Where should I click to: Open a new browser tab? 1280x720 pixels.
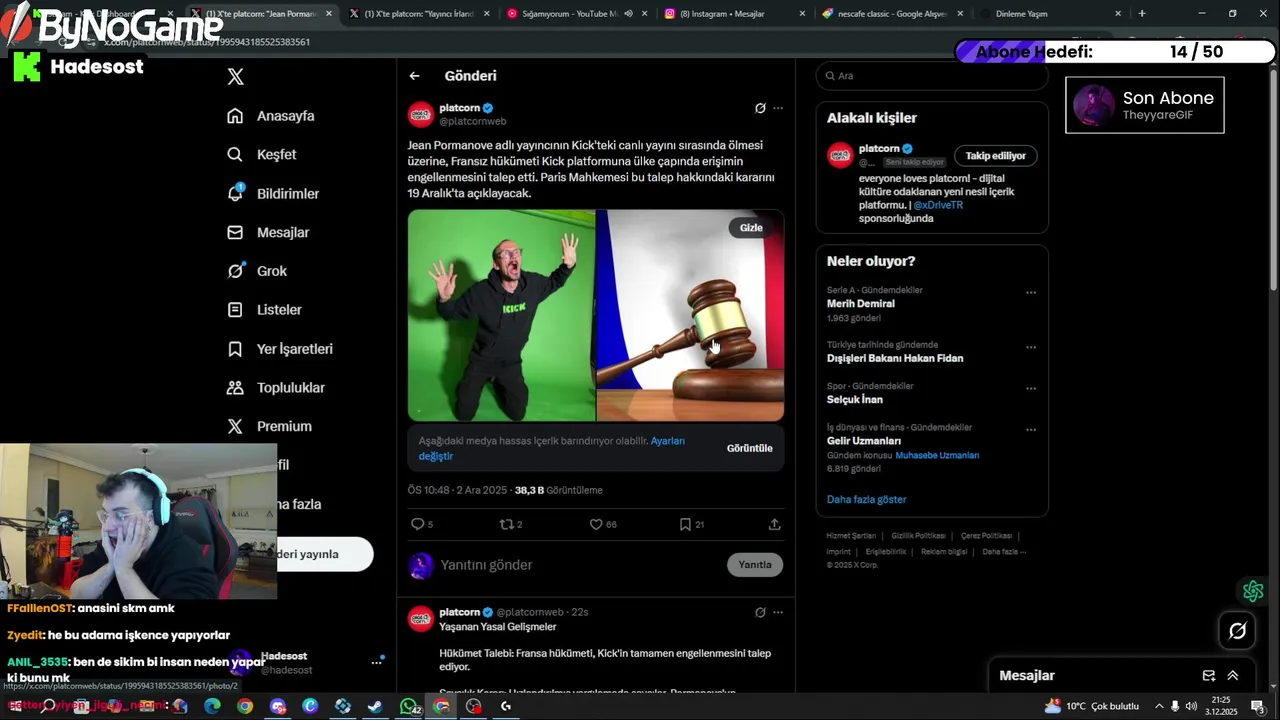pyautogui.click(x=1142, y=14)
